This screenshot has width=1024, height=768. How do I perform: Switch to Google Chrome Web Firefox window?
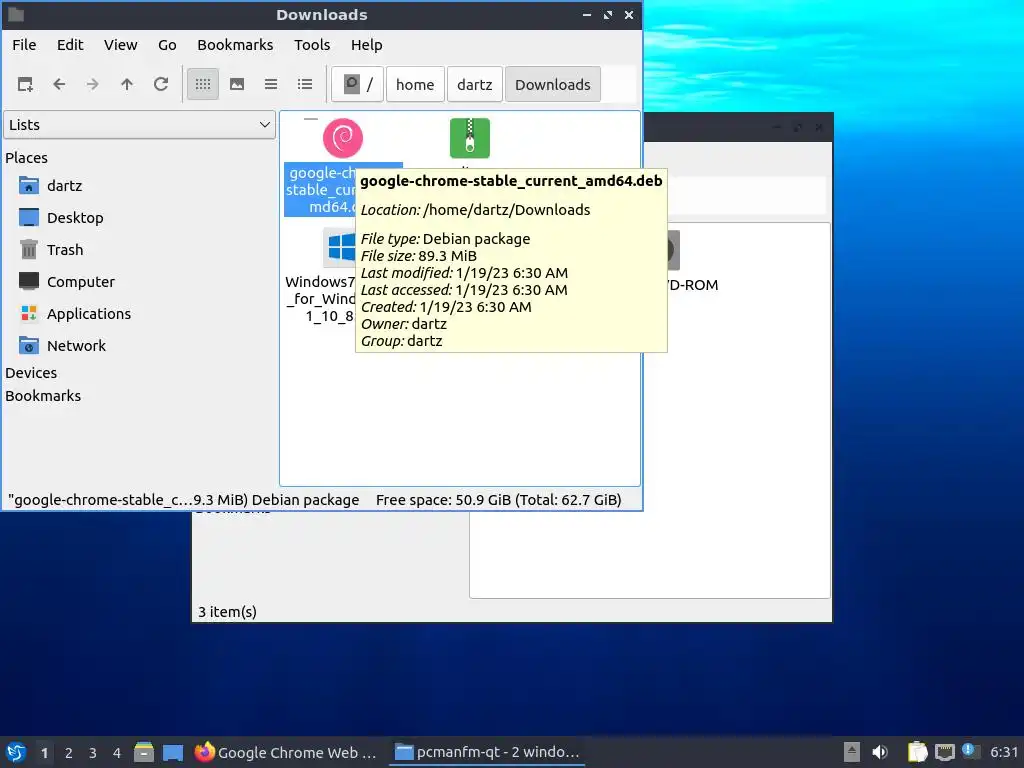coord(287,752)
